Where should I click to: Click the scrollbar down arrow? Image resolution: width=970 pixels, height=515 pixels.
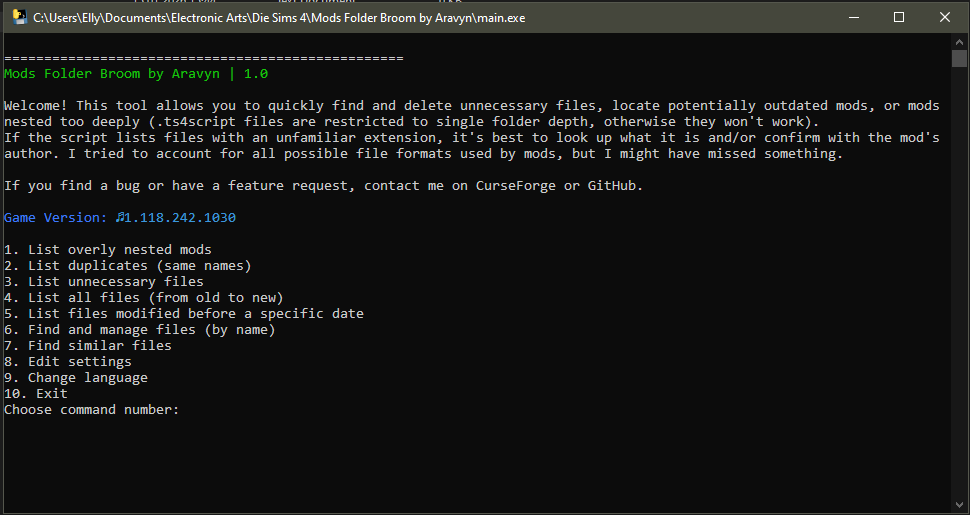click(x=960, y=506)
